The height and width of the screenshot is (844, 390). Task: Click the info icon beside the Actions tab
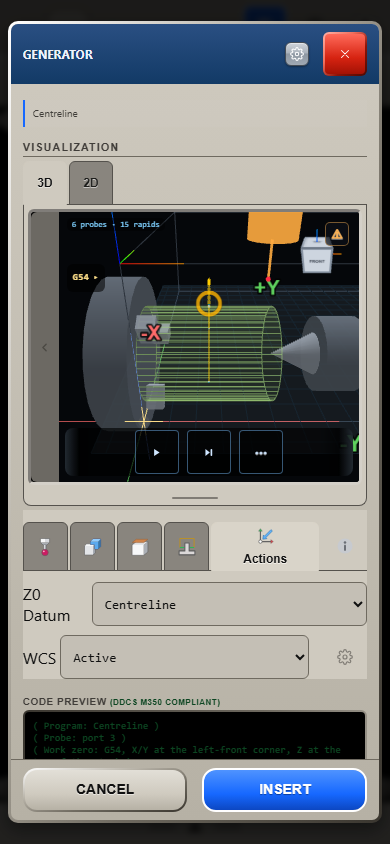point(345,546)
